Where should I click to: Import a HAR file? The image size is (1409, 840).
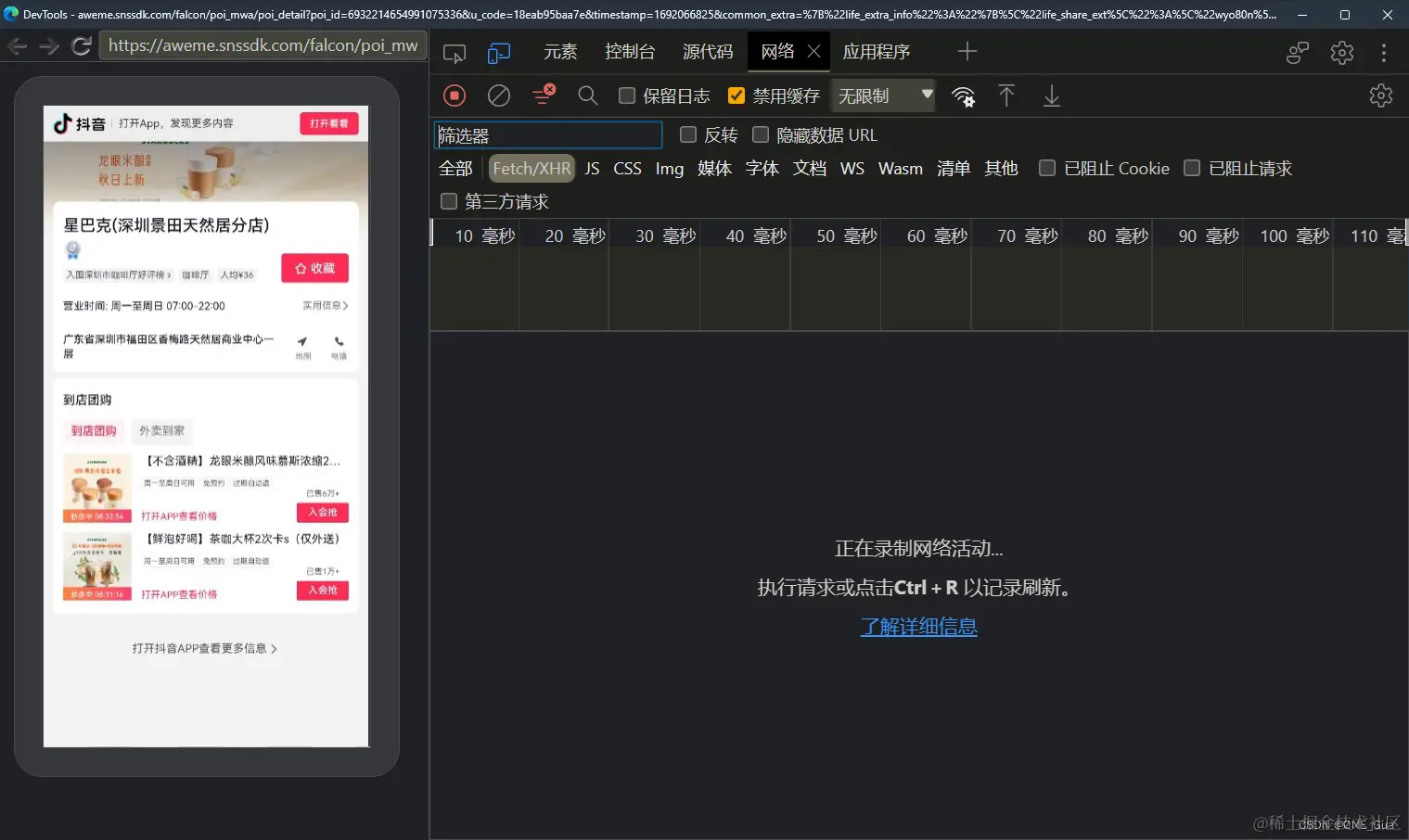[1006, 95]
